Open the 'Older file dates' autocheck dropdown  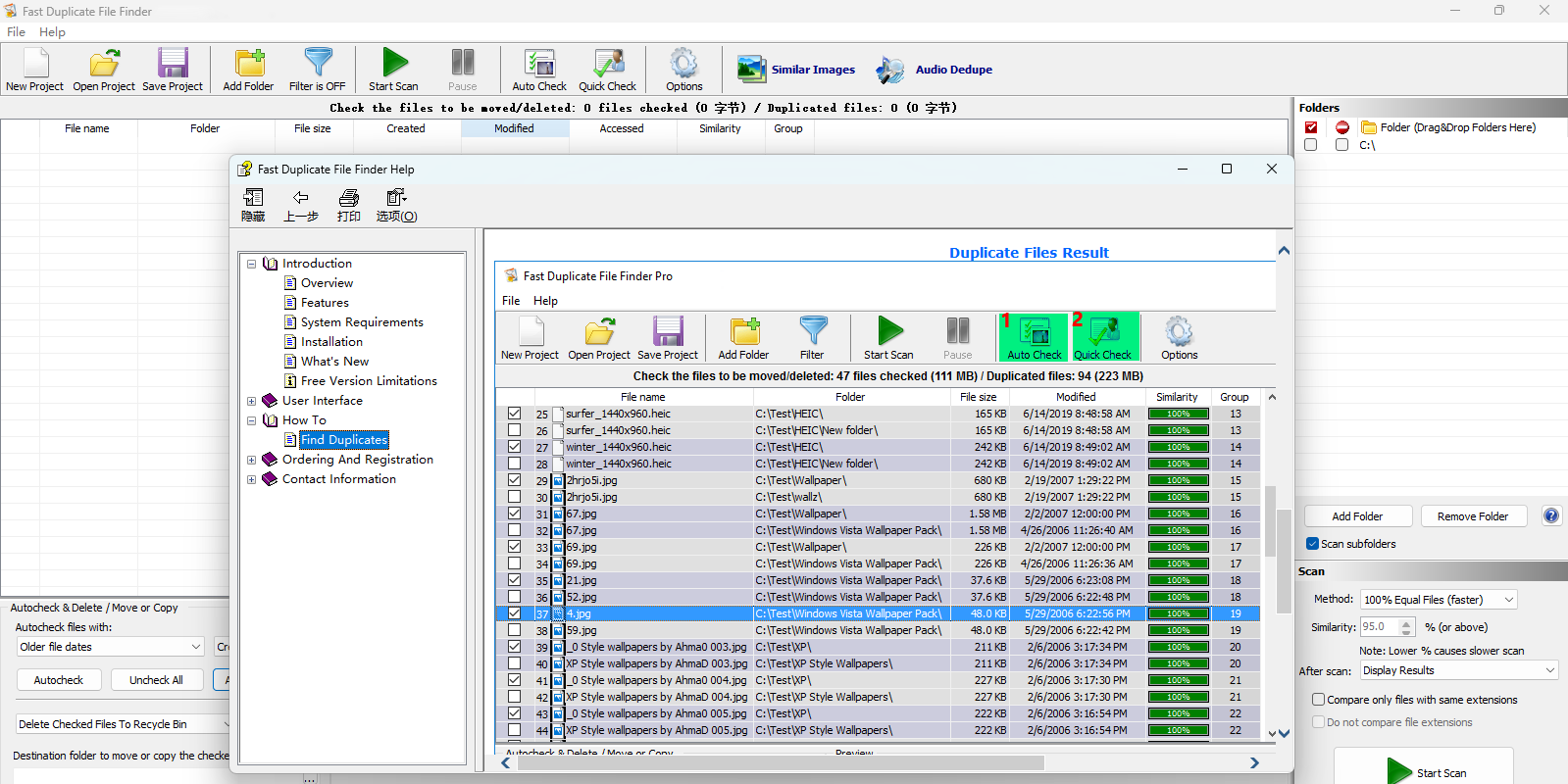point(111,647)
